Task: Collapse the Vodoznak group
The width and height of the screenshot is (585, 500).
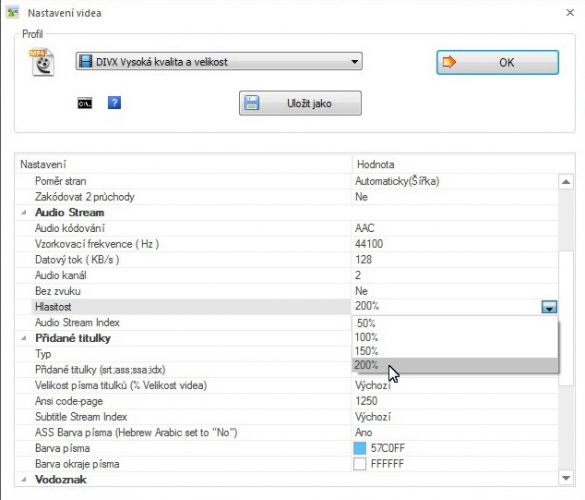Action: tap(24, 479)
